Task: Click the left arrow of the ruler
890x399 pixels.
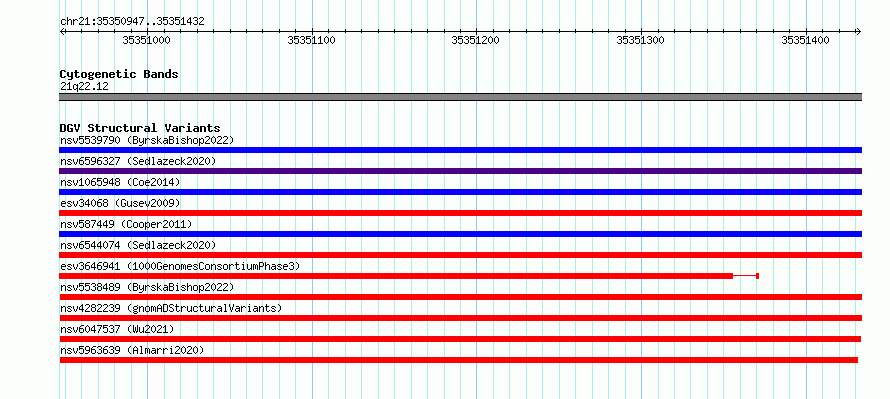Action: pos(62,31)
